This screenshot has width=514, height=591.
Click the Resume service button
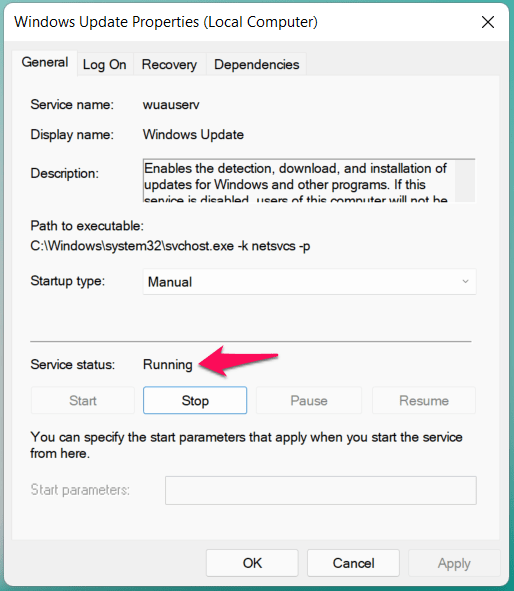point(424,400)
